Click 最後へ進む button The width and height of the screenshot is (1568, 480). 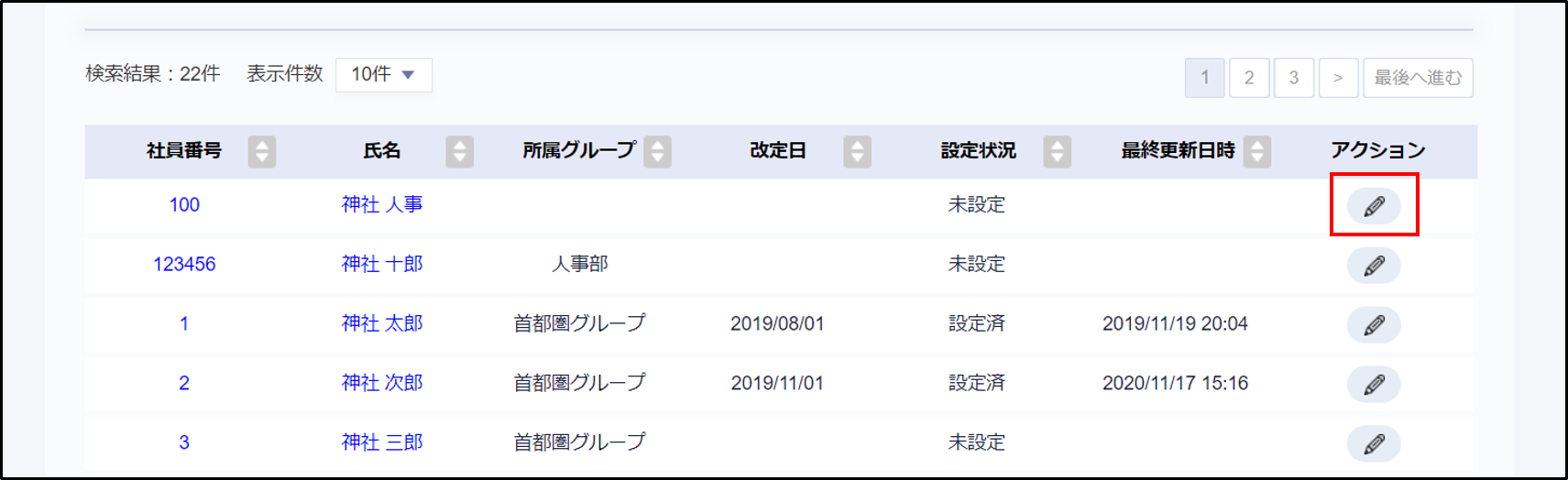click(1418, 78)
